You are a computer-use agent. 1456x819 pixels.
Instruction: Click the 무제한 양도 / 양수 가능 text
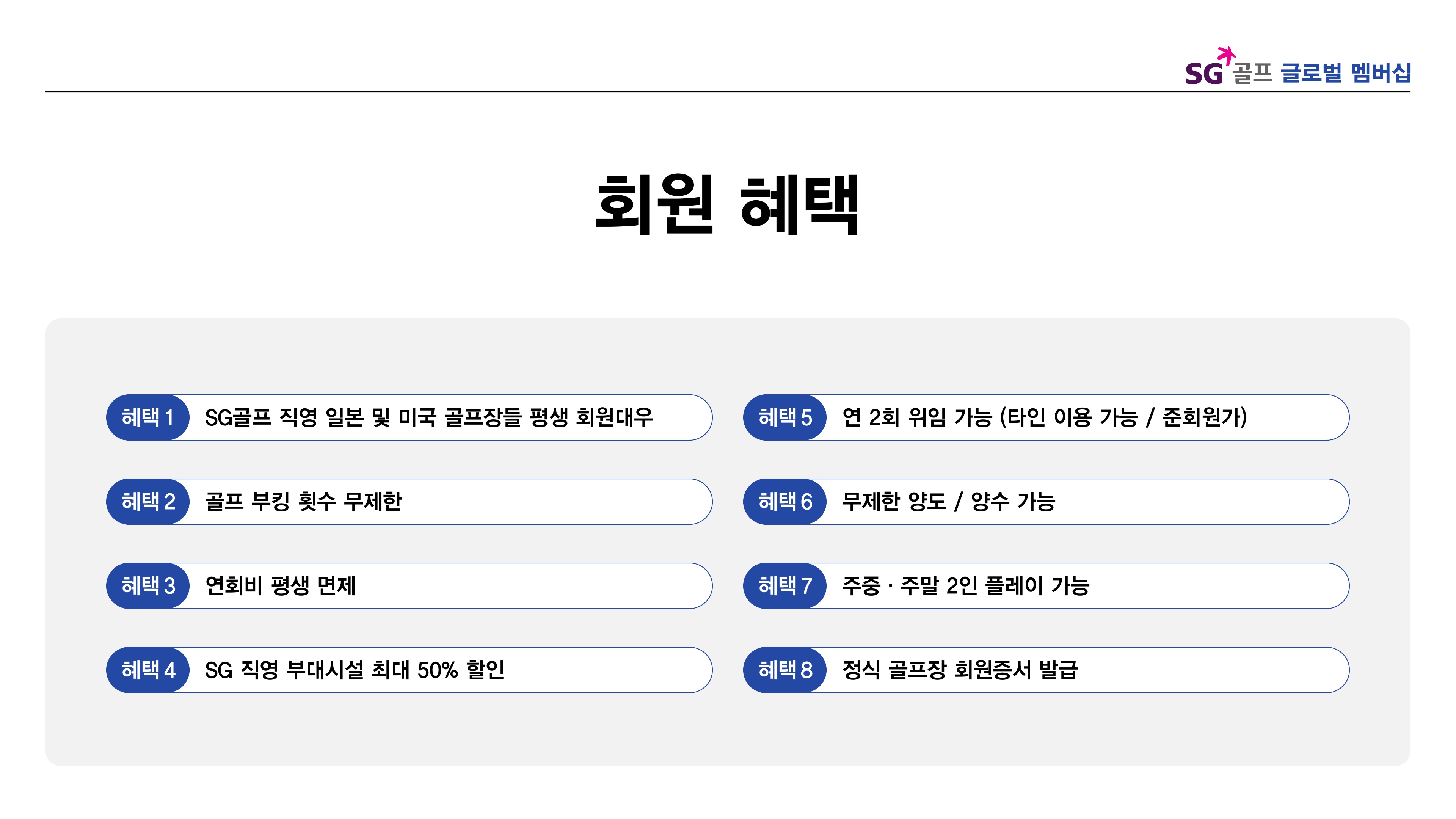point(948,502)
